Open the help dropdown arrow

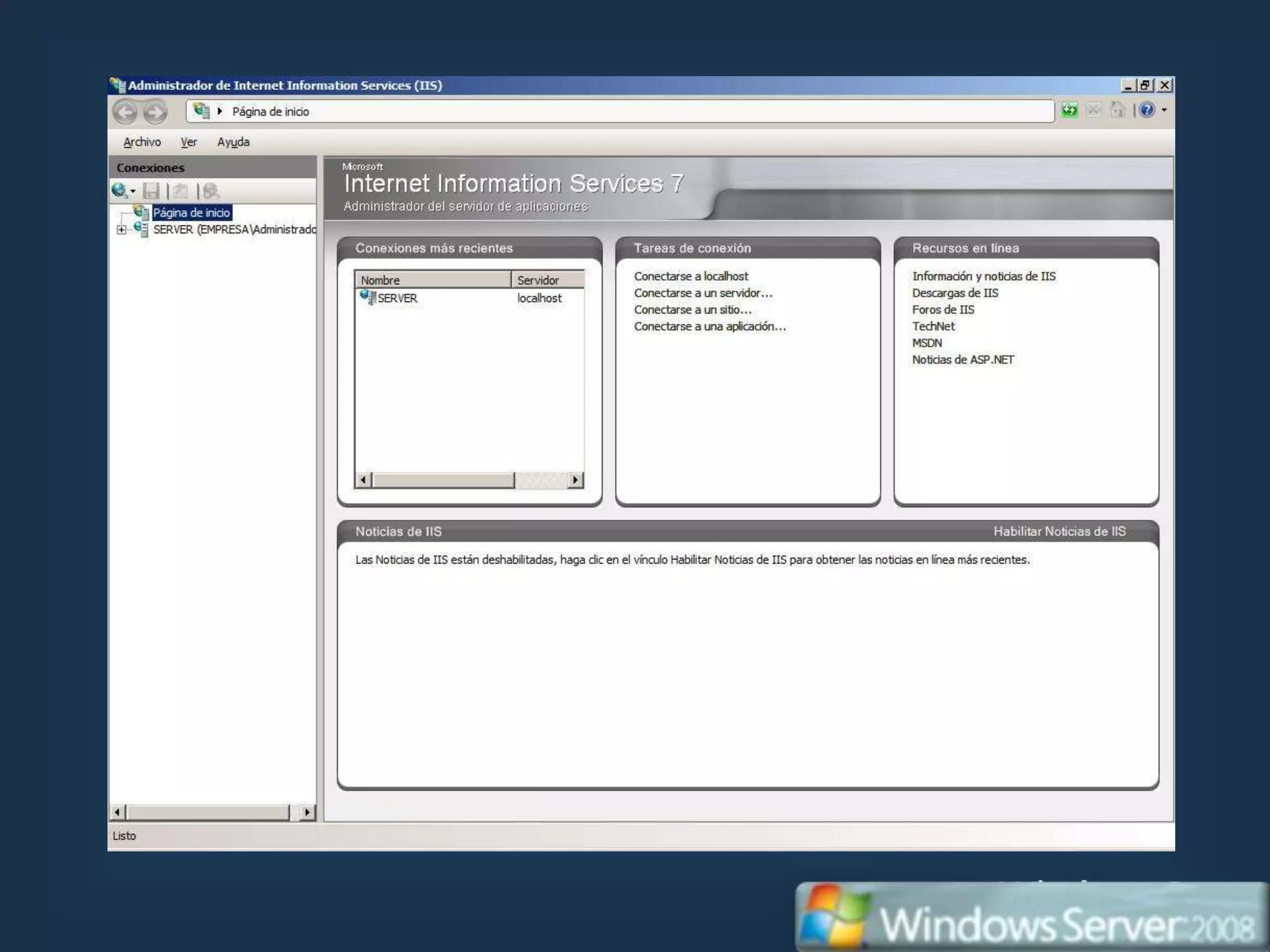point(1164,110)
